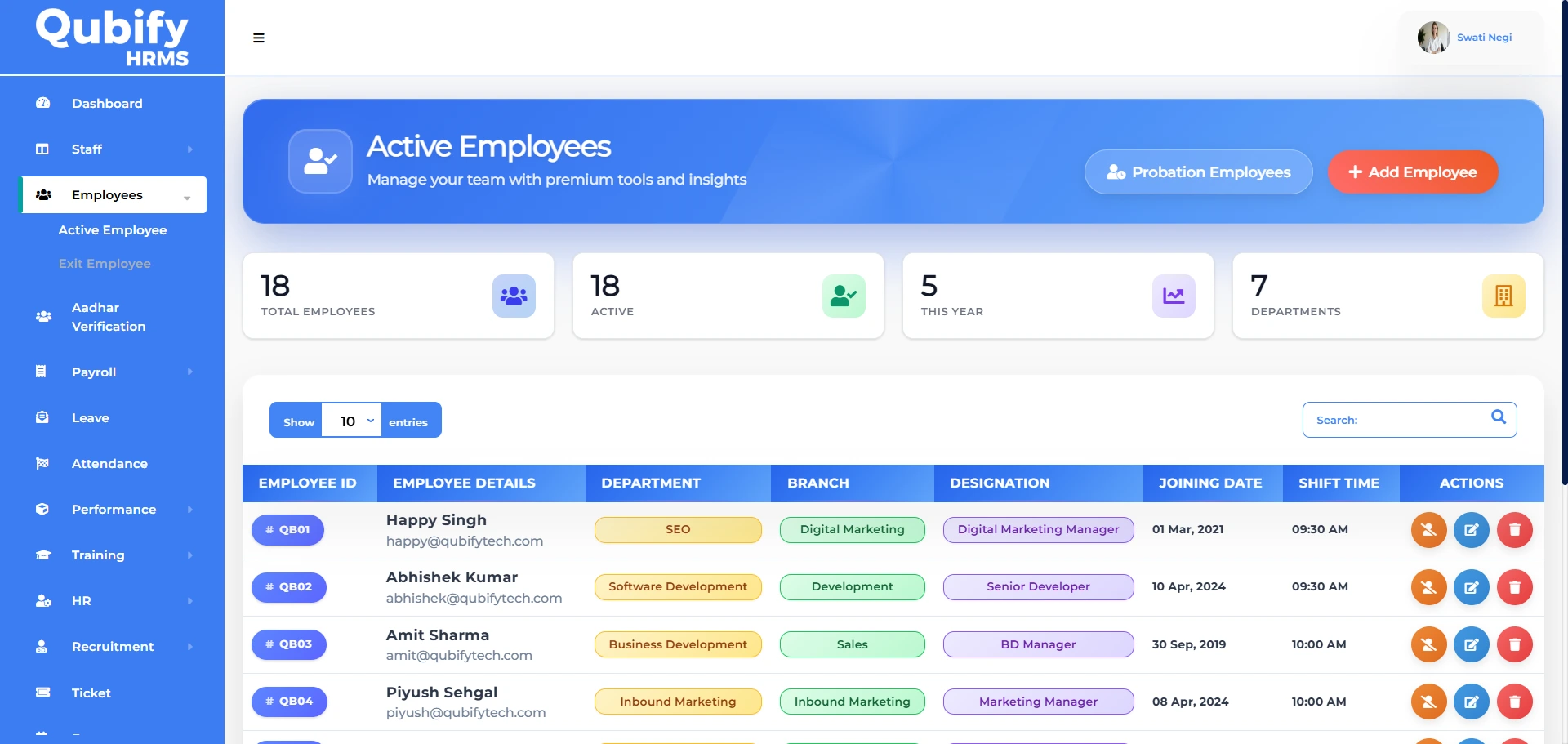Click the search magnifier icon
This screenshot has width=1568, height=744.
pos(1499,417)
